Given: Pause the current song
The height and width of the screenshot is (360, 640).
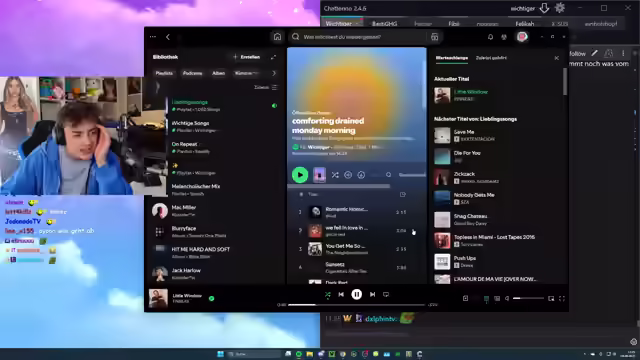Looking at the screenshot, I should [x=356, y=294].
